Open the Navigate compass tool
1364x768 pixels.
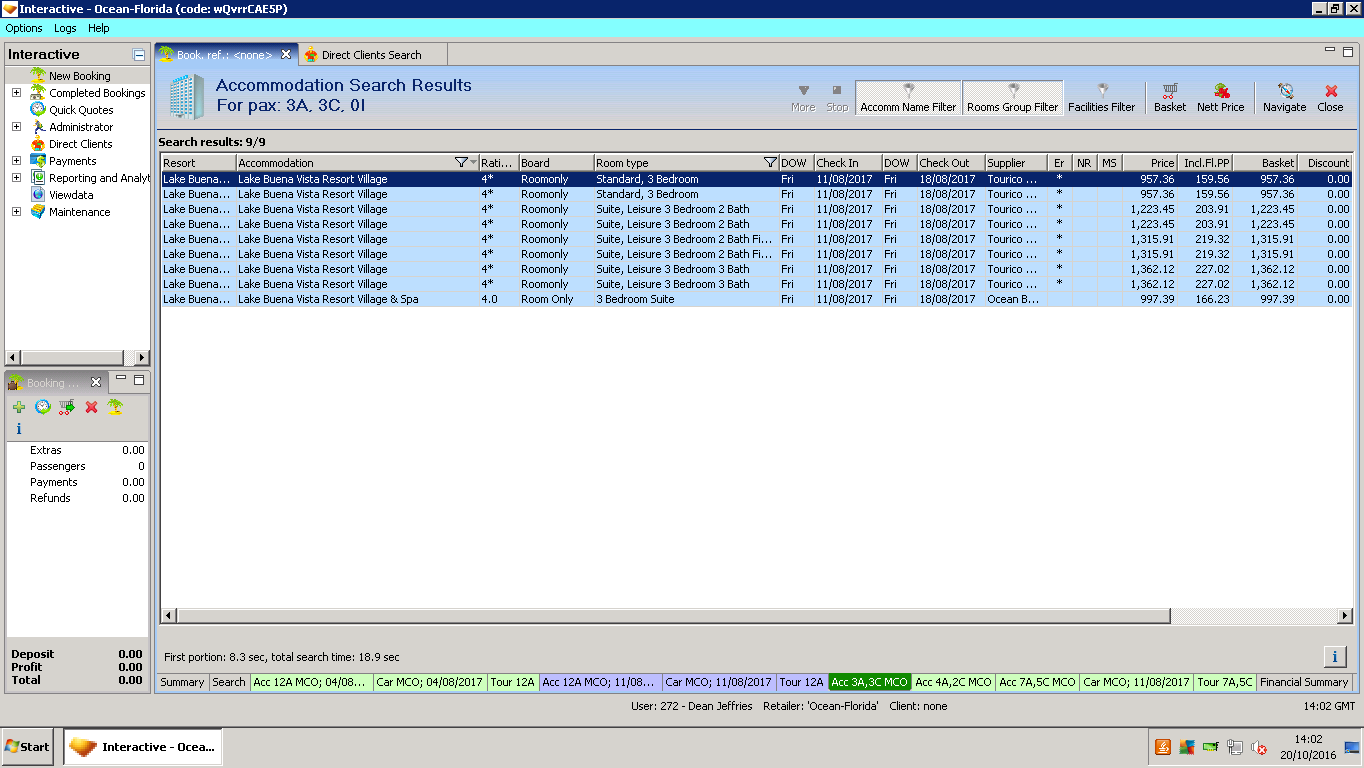1284,97
